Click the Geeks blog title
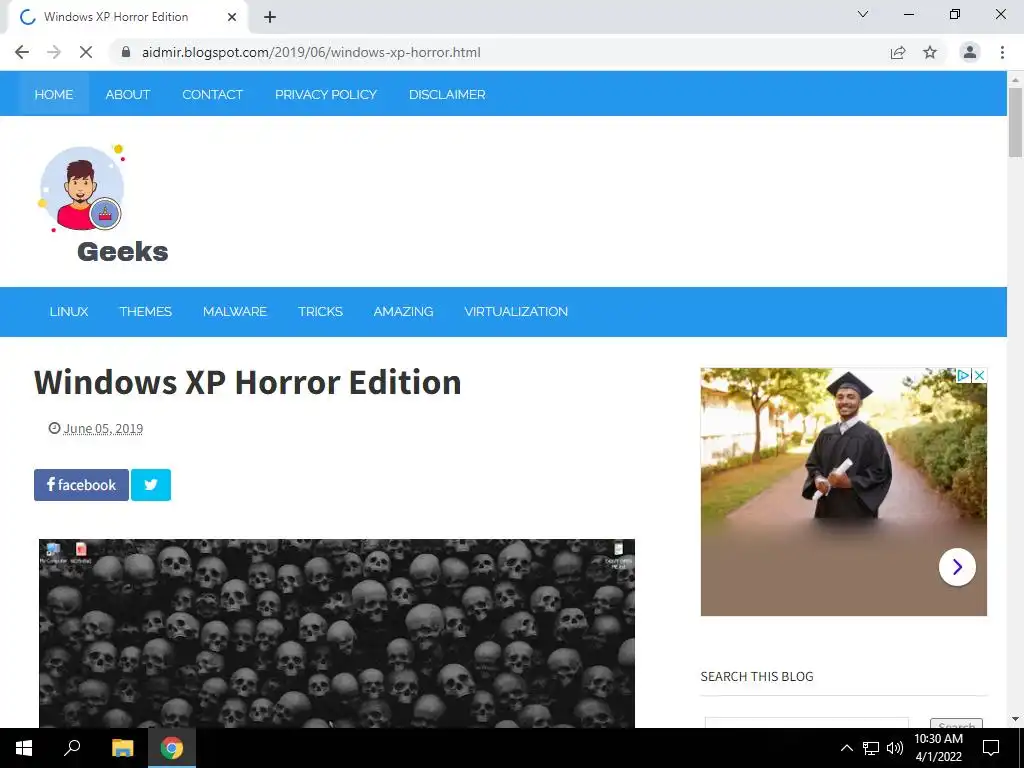 tap(123, 252)
